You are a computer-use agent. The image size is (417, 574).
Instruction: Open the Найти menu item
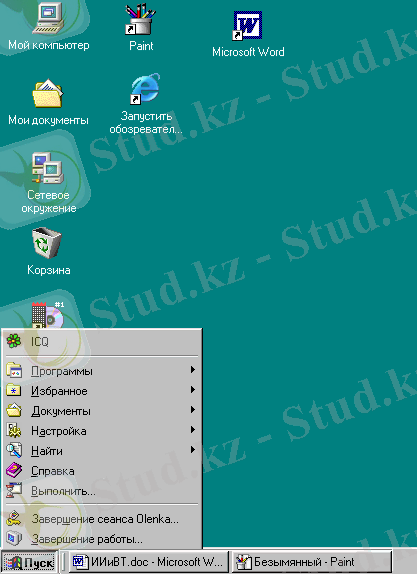coord(102,450)
